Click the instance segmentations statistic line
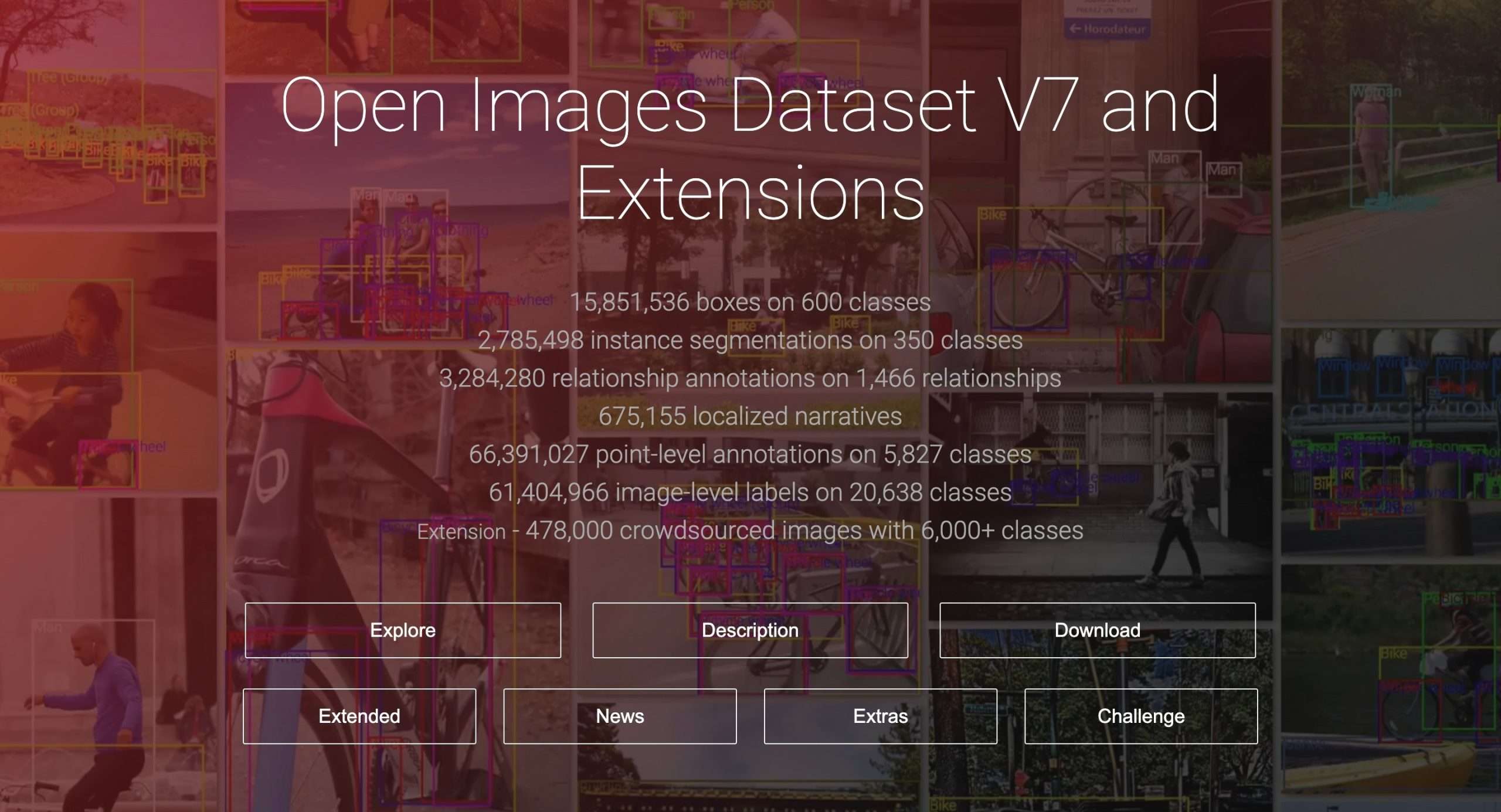The width and height of the screenshot is (1501, 812). (750, 341)
